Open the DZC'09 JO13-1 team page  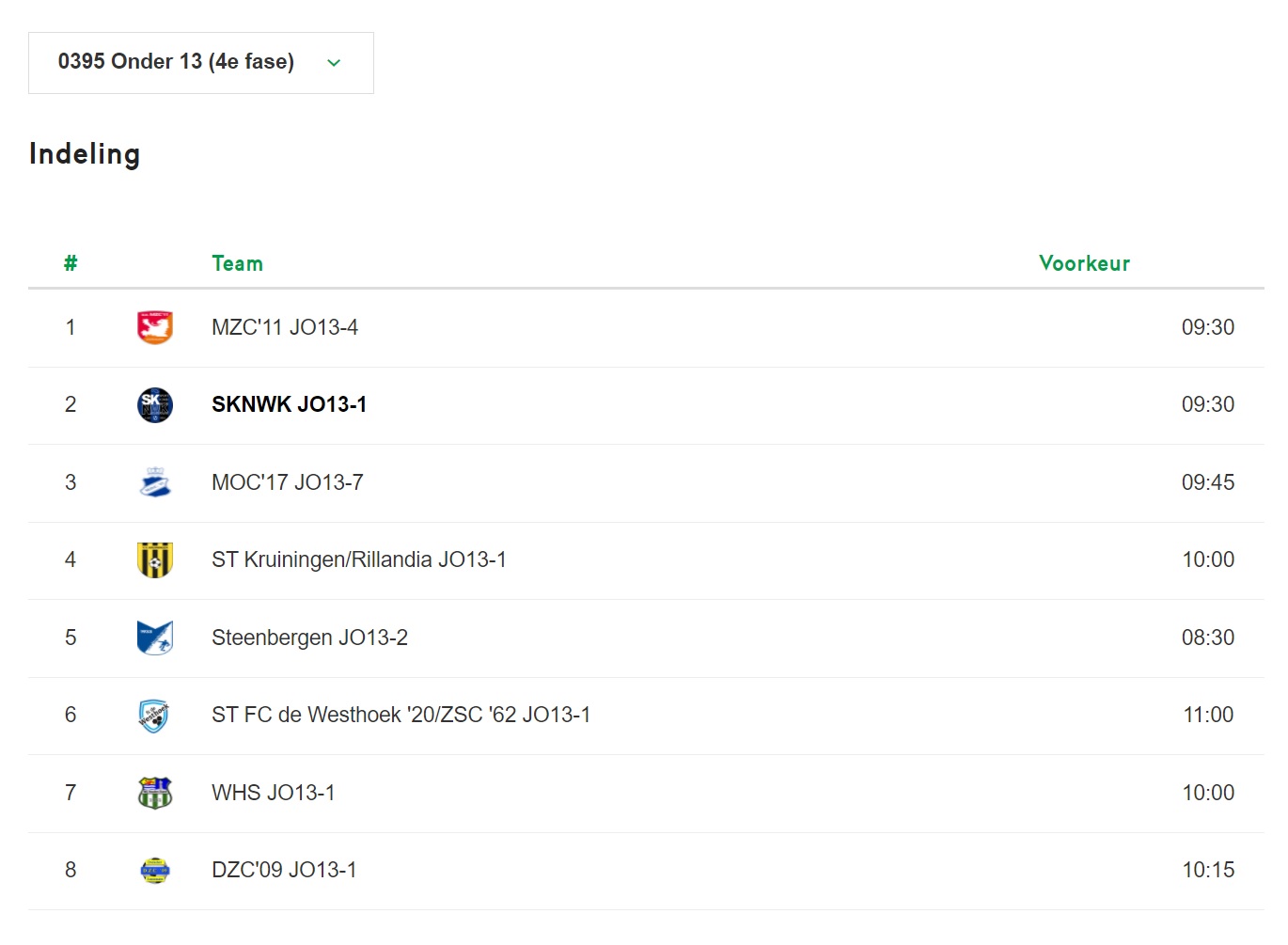pos(285,870)
